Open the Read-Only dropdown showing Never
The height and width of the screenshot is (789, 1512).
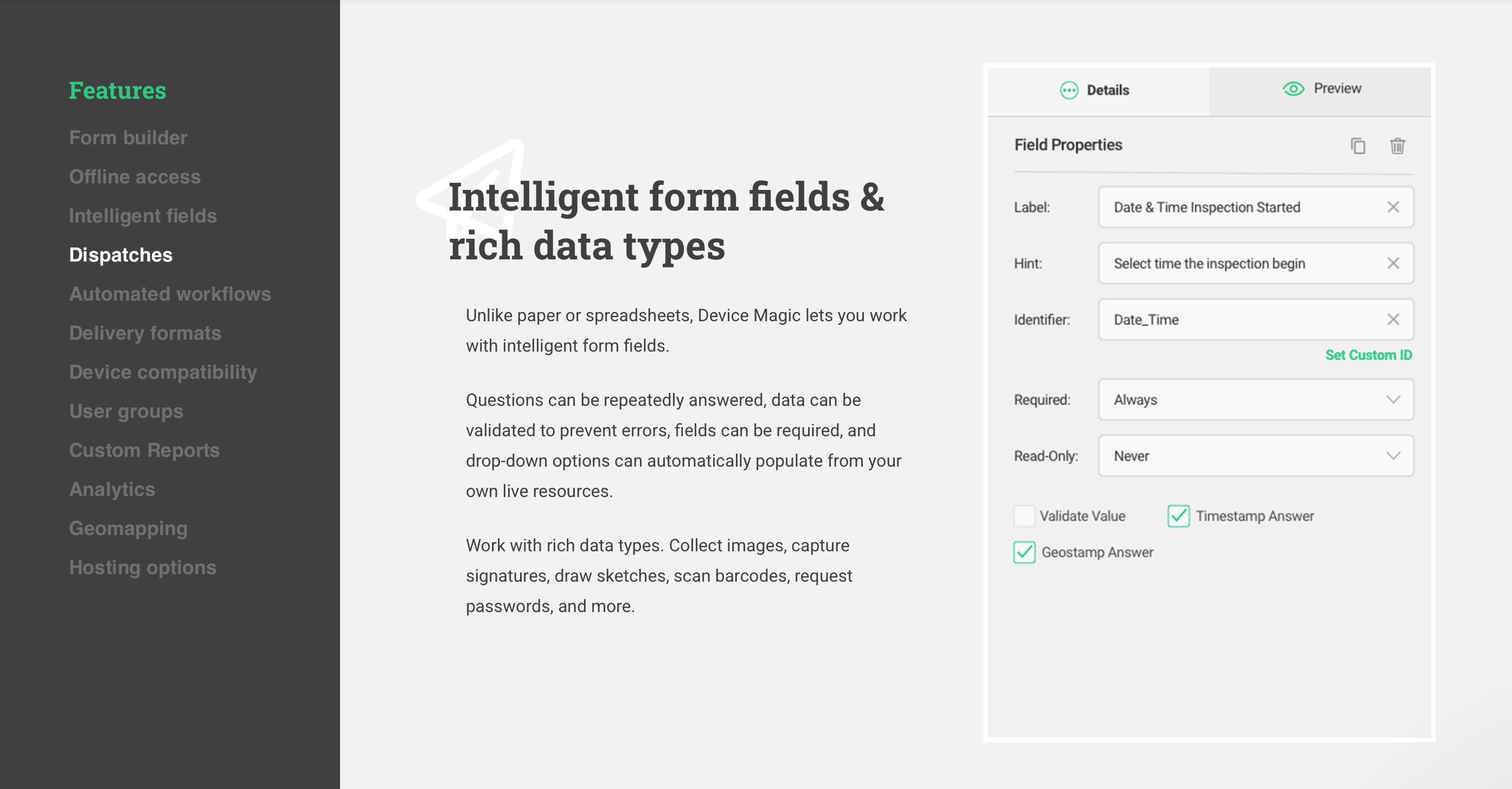pos(1255,456)
